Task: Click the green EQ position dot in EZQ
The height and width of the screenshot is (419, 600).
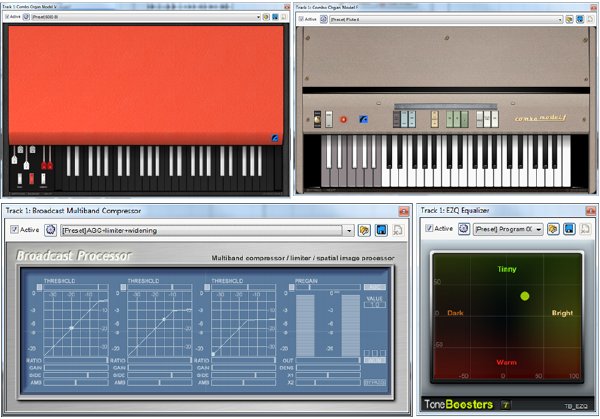Action: (525, 296)
